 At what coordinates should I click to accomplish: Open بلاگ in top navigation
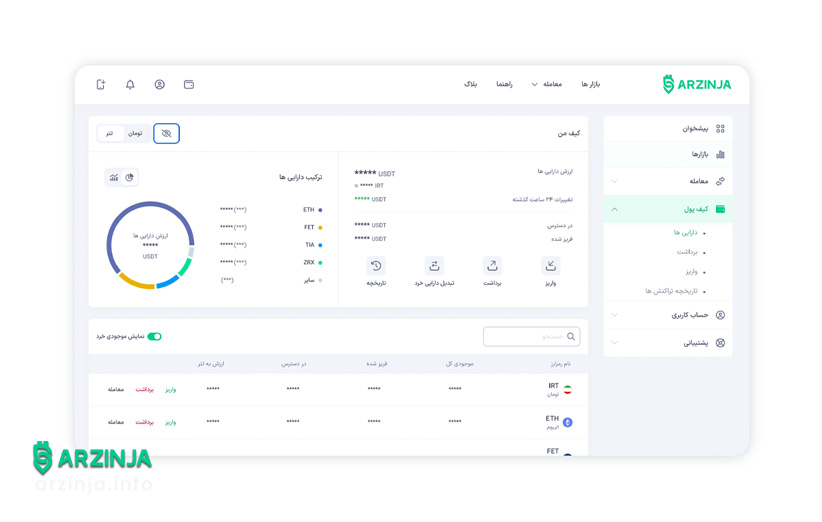click(470, 84)
